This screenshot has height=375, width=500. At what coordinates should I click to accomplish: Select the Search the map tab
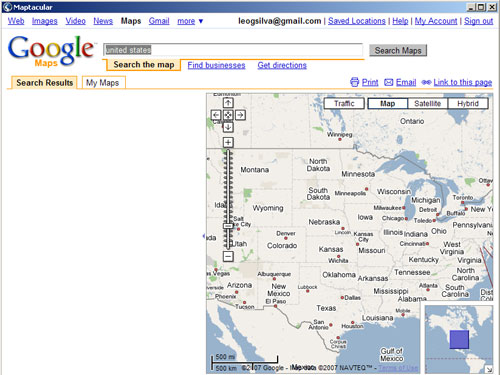coord(144,65)
